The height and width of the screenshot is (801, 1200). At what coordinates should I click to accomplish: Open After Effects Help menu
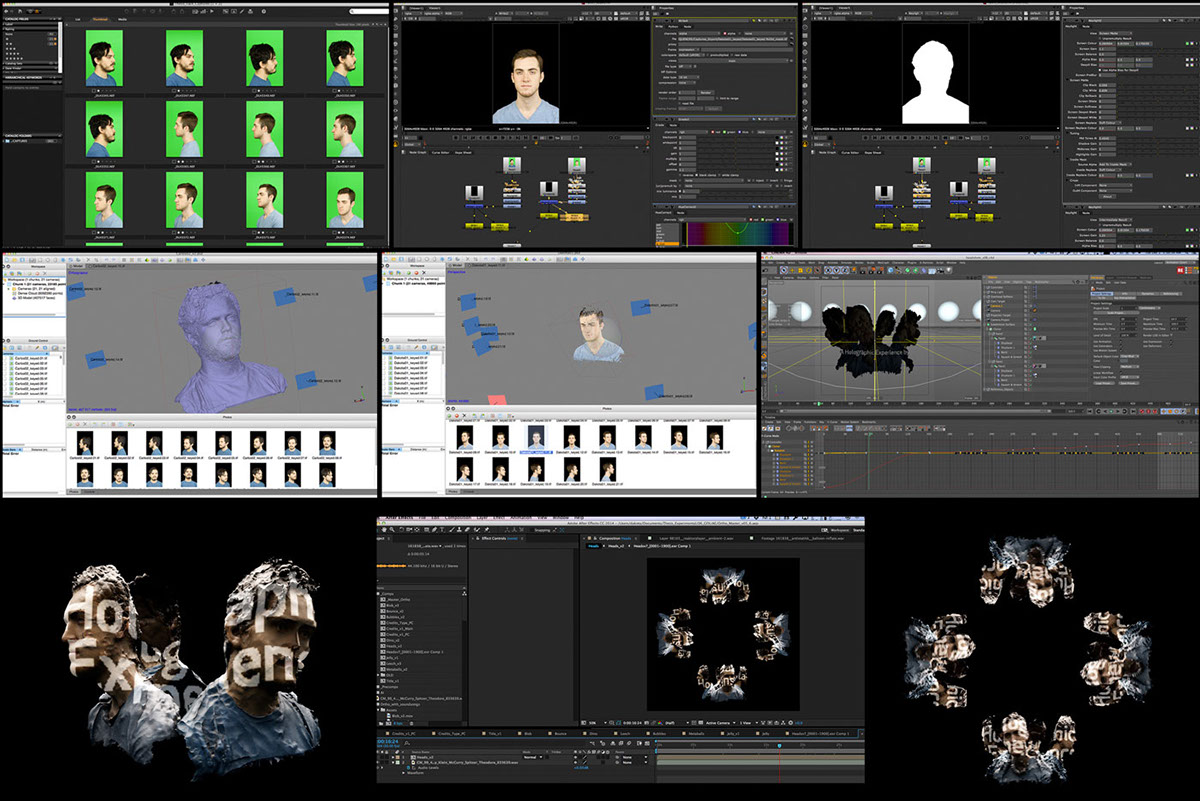(x=579, y=517)
